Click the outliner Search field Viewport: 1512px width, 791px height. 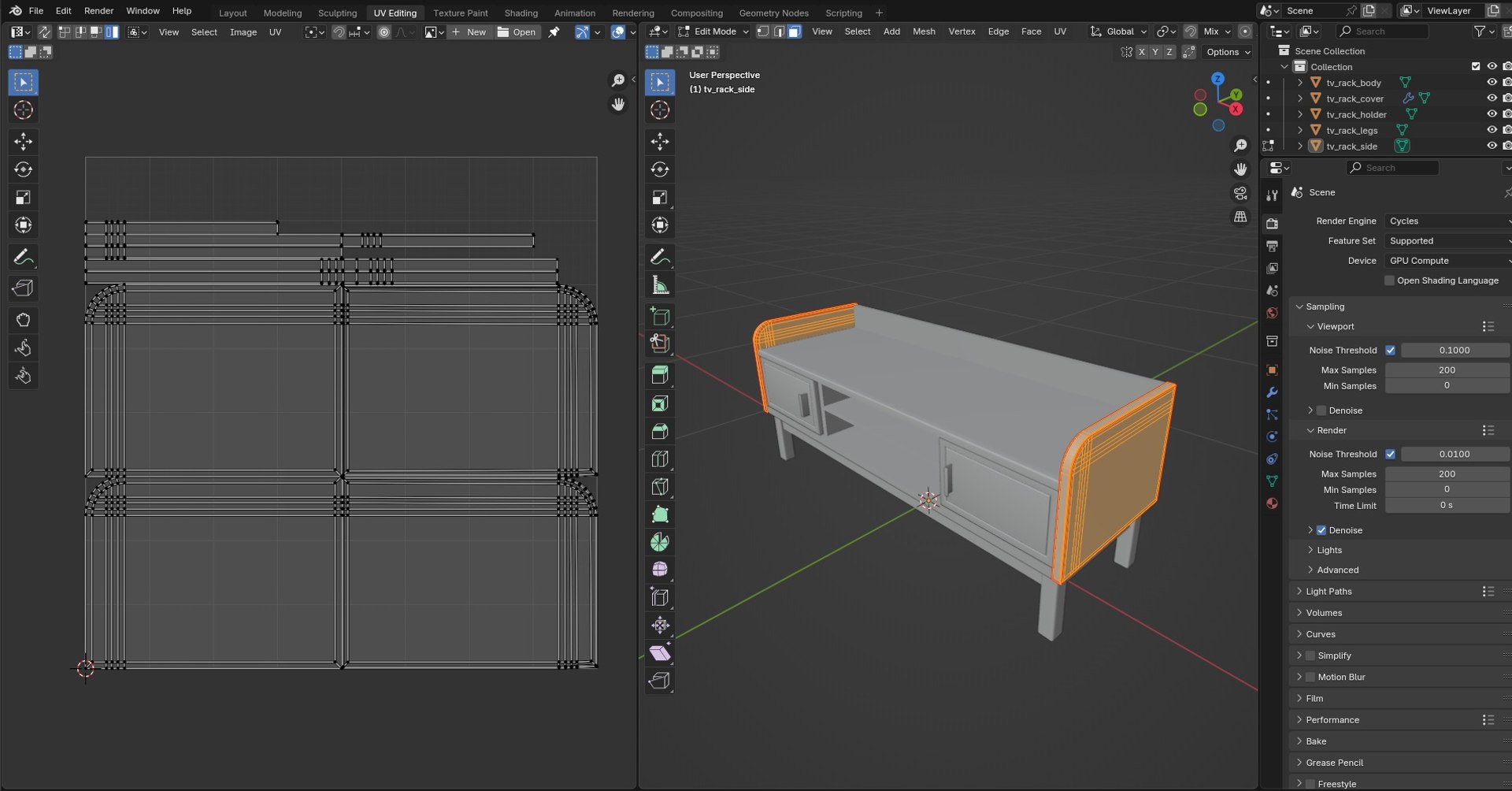[x=1383, y=32]
